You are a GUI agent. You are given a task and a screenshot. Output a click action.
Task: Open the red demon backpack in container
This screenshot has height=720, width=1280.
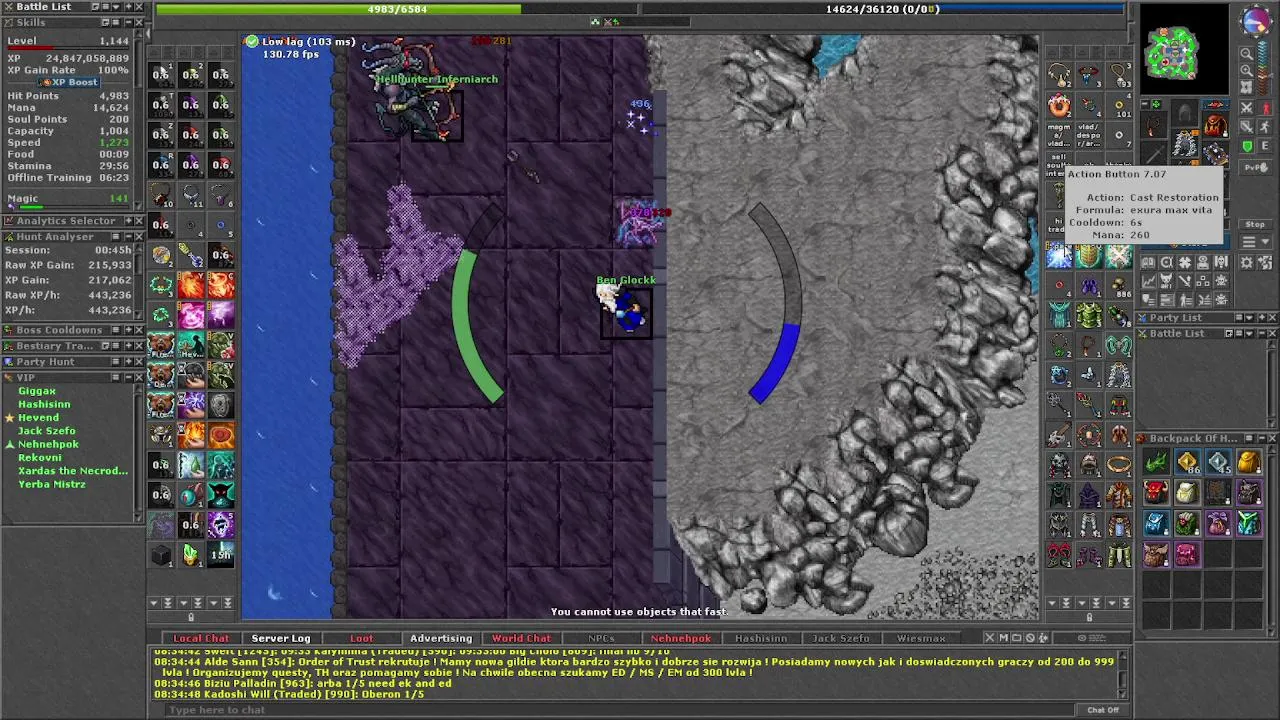click(x=1157, y=491)
